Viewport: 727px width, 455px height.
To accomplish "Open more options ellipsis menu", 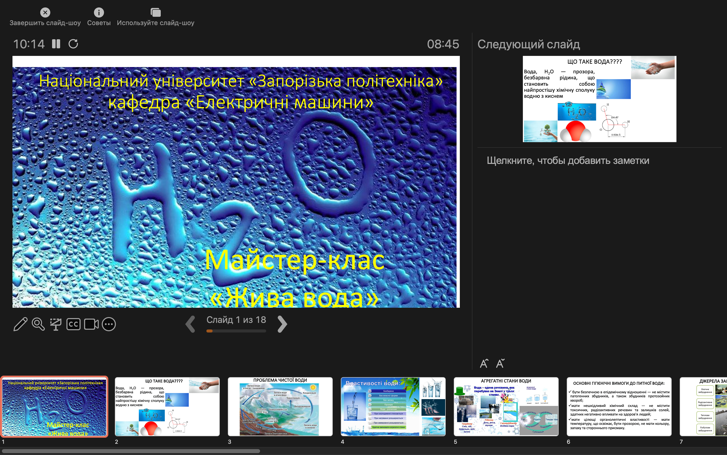I will tap(109, 324).
